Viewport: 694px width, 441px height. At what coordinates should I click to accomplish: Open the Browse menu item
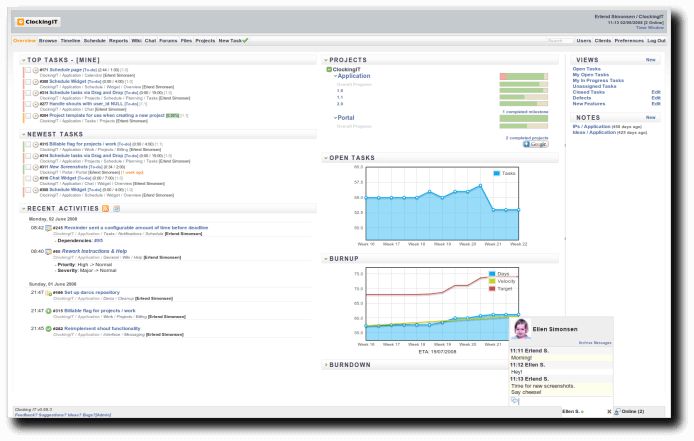coord(48,41)
